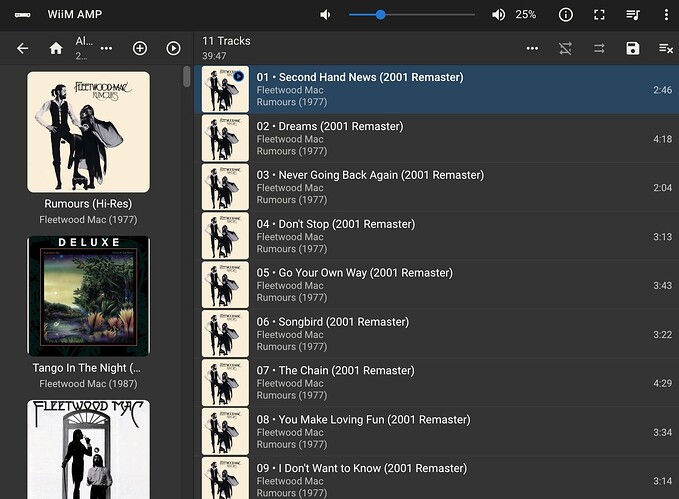Click the Songbird track thumbnail
This screenshot has height=499, width=679.
tap(225, 334)
